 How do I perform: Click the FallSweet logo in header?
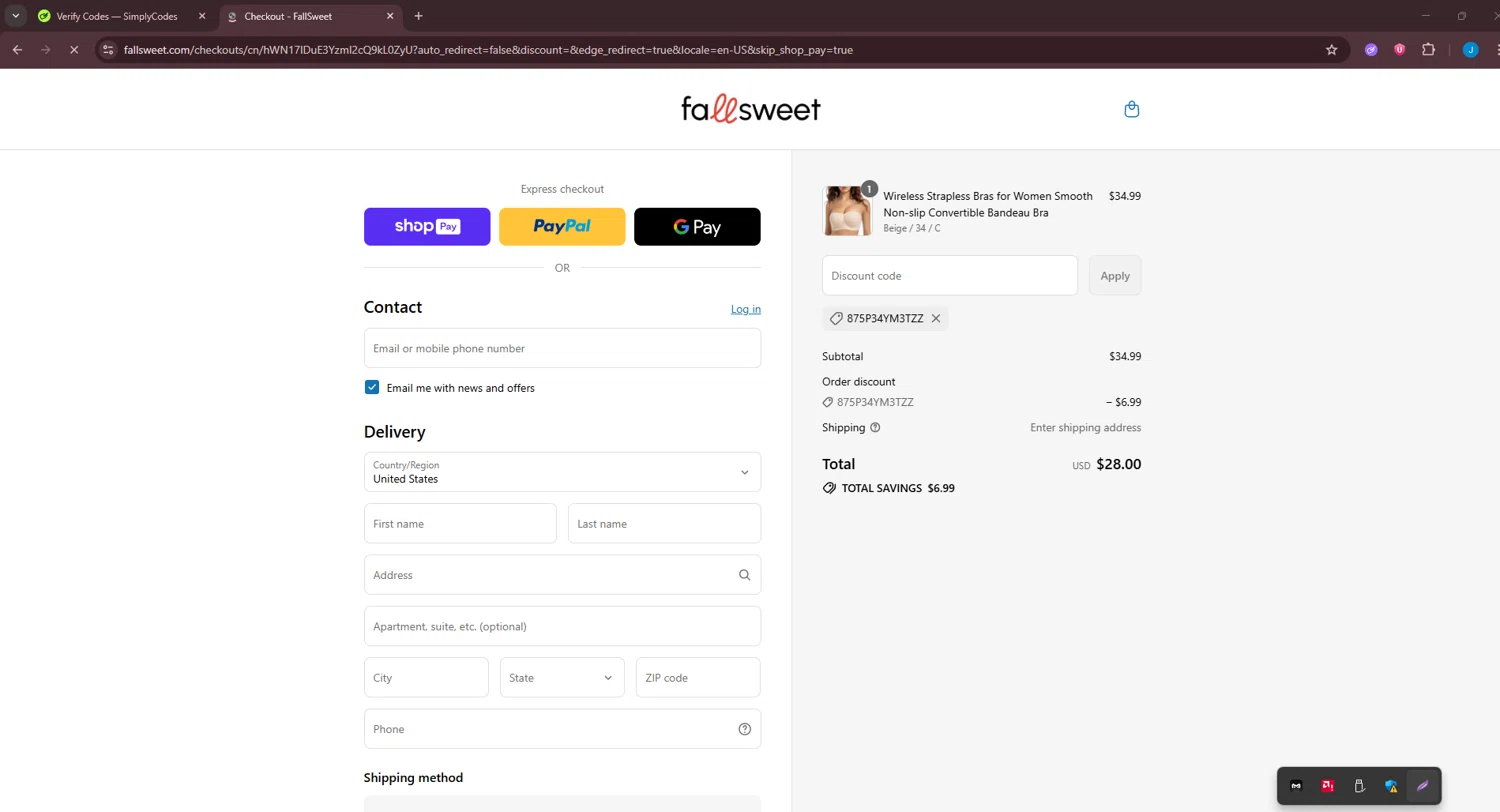(x=750, y=109)
